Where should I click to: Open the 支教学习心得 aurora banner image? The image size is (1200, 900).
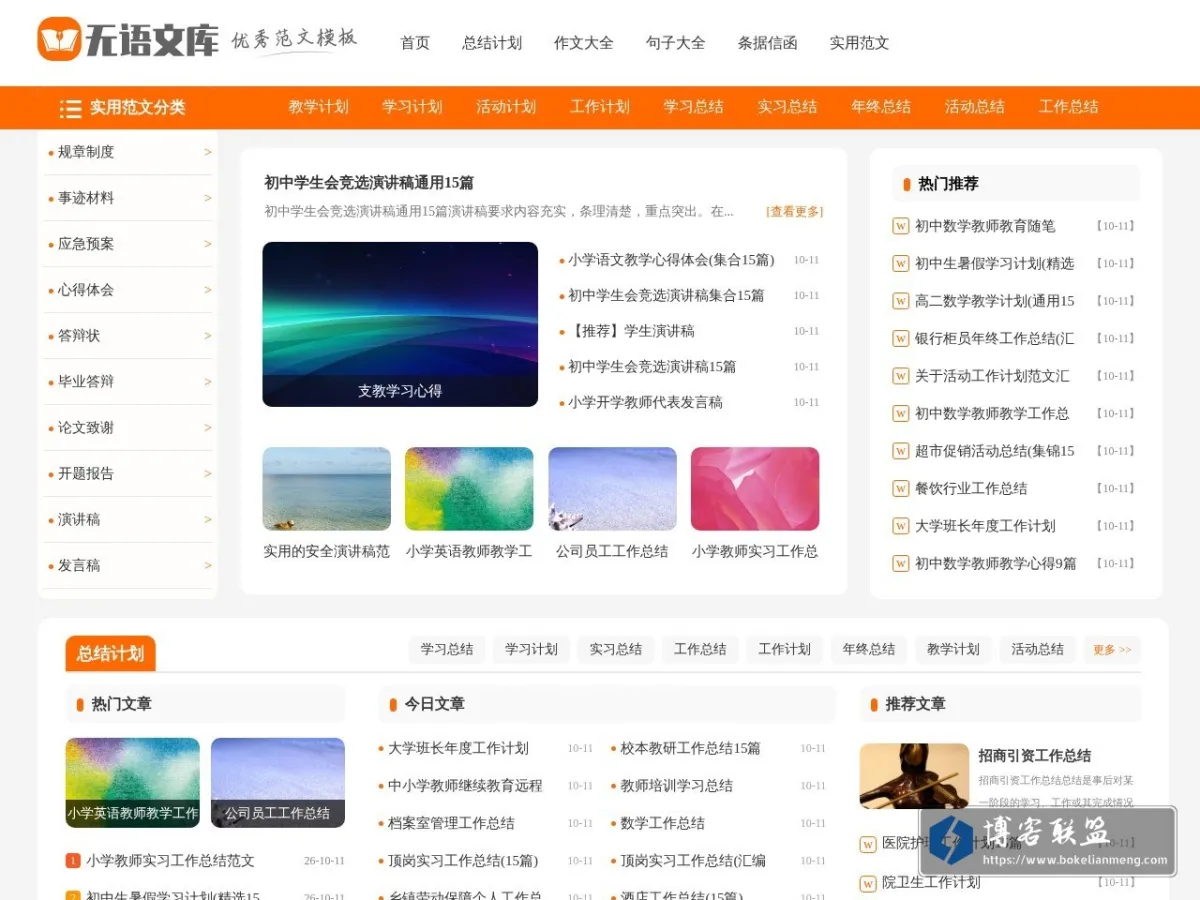(x=400, y=324)
